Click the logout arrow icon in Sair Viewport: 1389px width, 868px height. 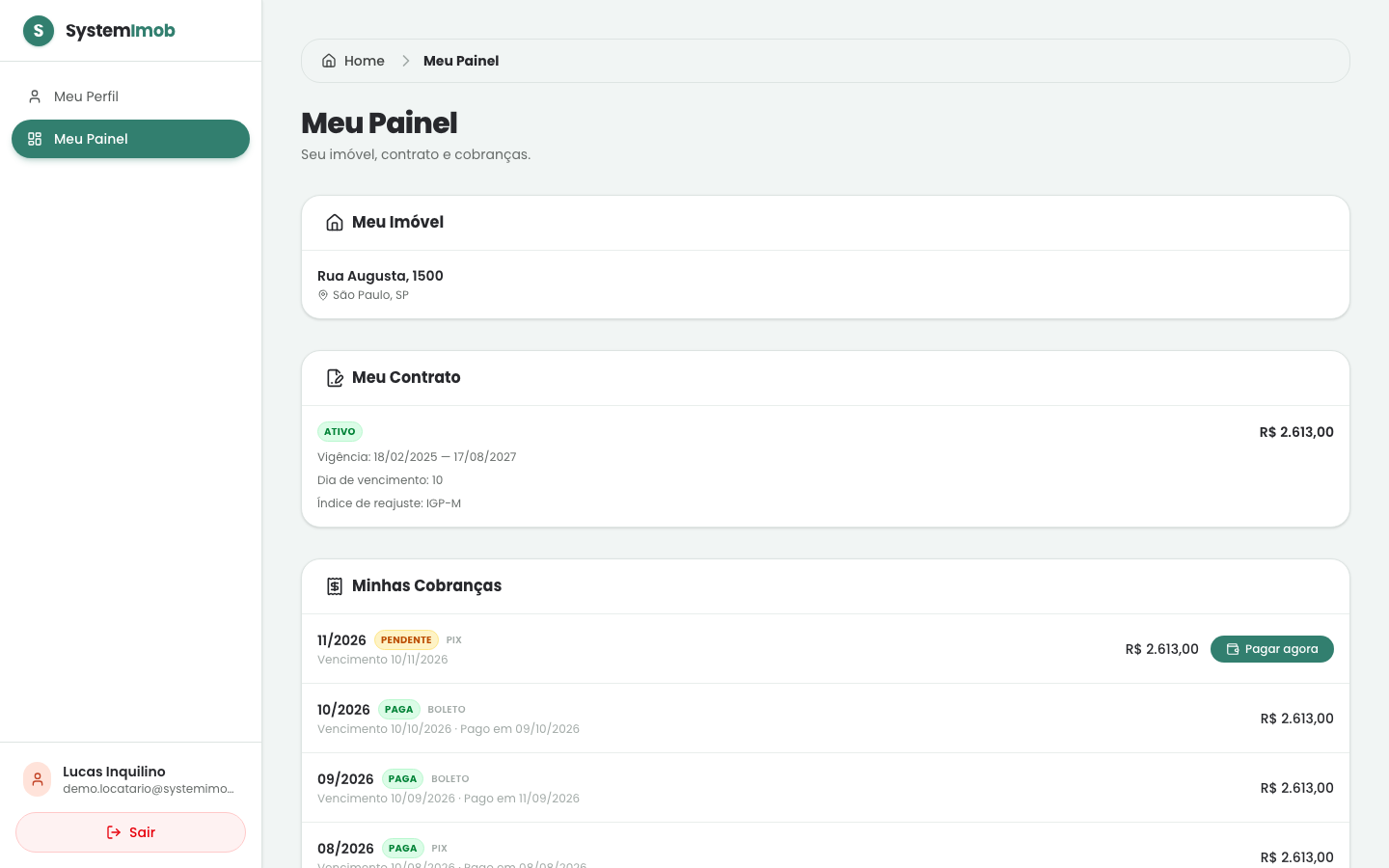[114, 832]
